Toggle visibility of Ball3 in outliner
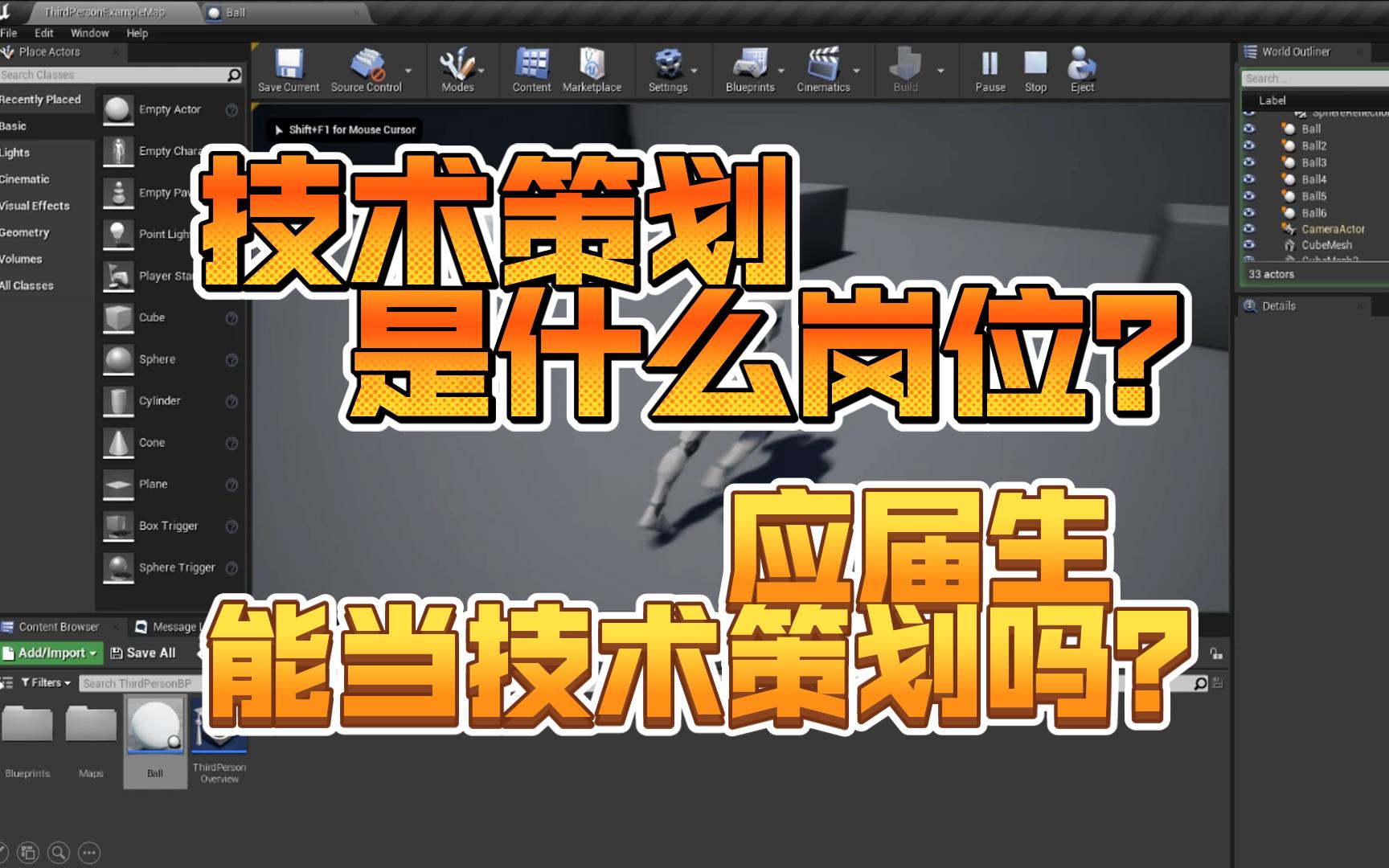Screen dimensions: 1389x868 pyautogui.click(x=1249, y=162)
